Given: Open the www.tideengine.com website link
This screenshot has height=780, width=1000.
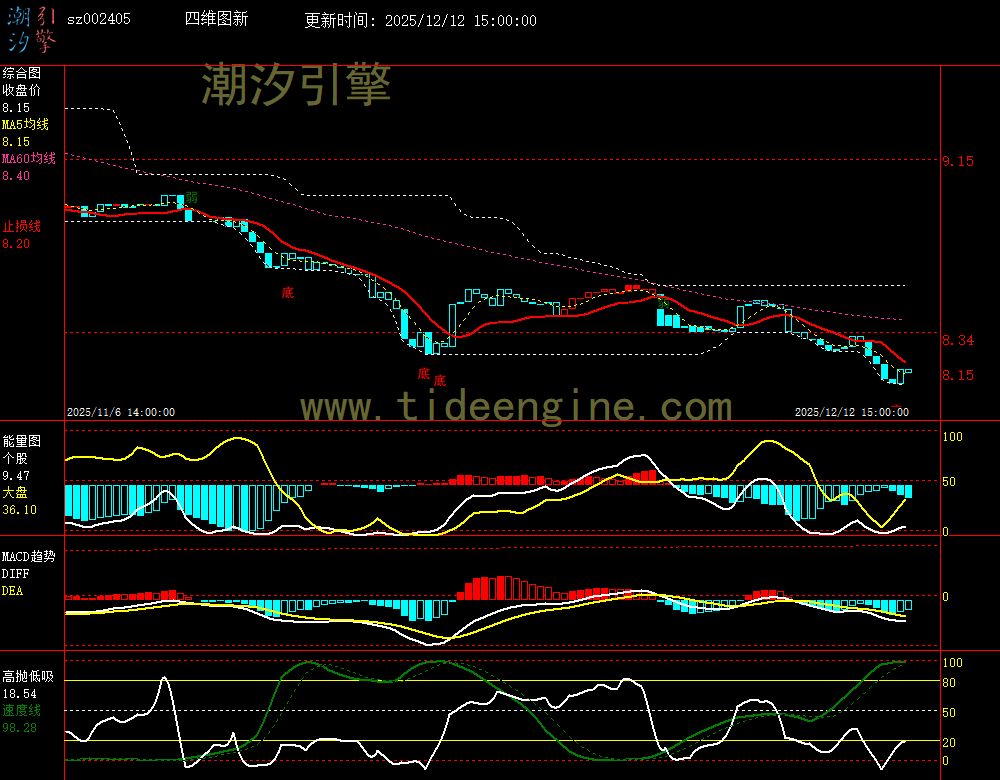Looking at the screenshot, I should point(516,407).
